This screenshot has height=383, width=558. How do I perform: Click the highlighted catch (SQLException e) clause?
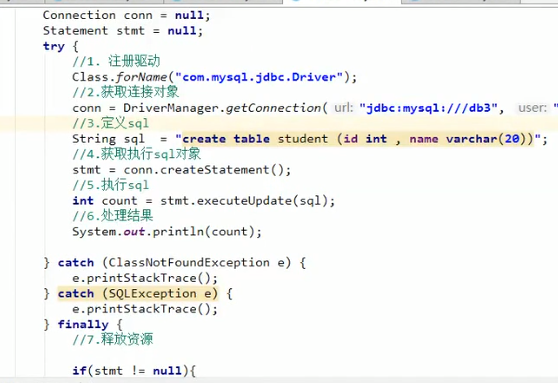coord(138,294)
